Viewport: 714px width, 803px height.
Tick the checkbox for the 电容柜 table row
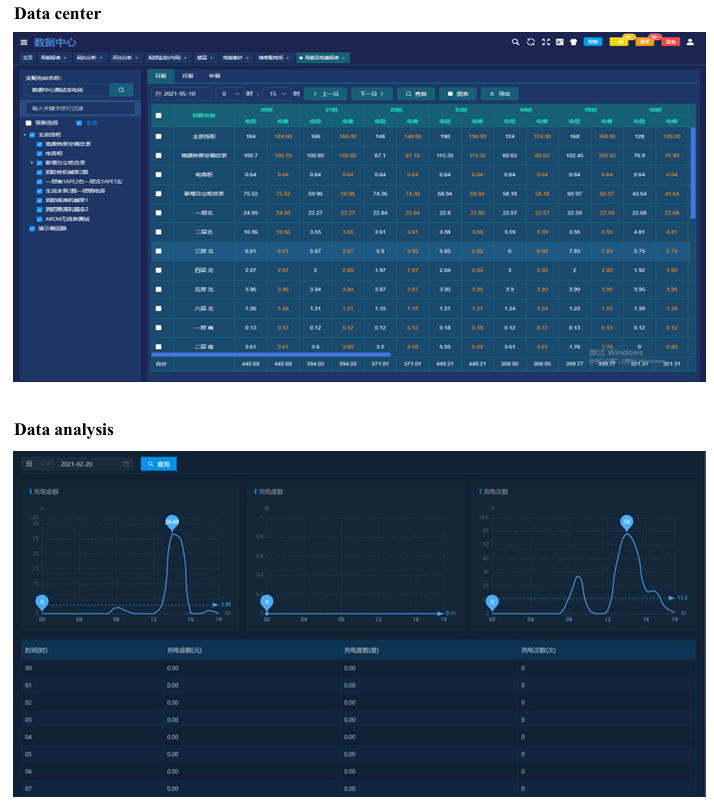click(x=158, y=175)
